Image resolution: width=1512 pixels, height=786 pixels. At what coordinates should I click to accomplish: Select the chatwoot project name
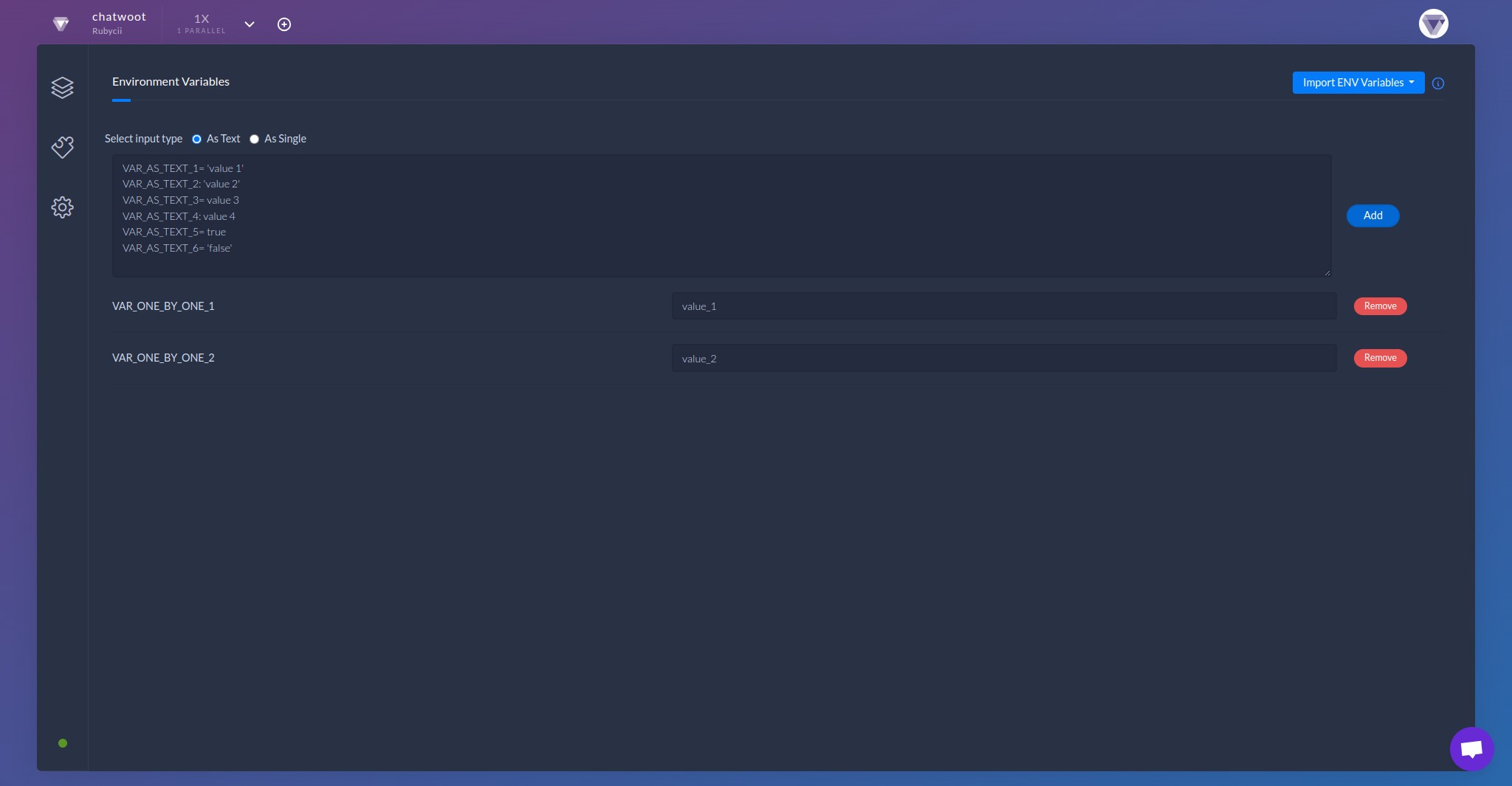pos(119,15)
